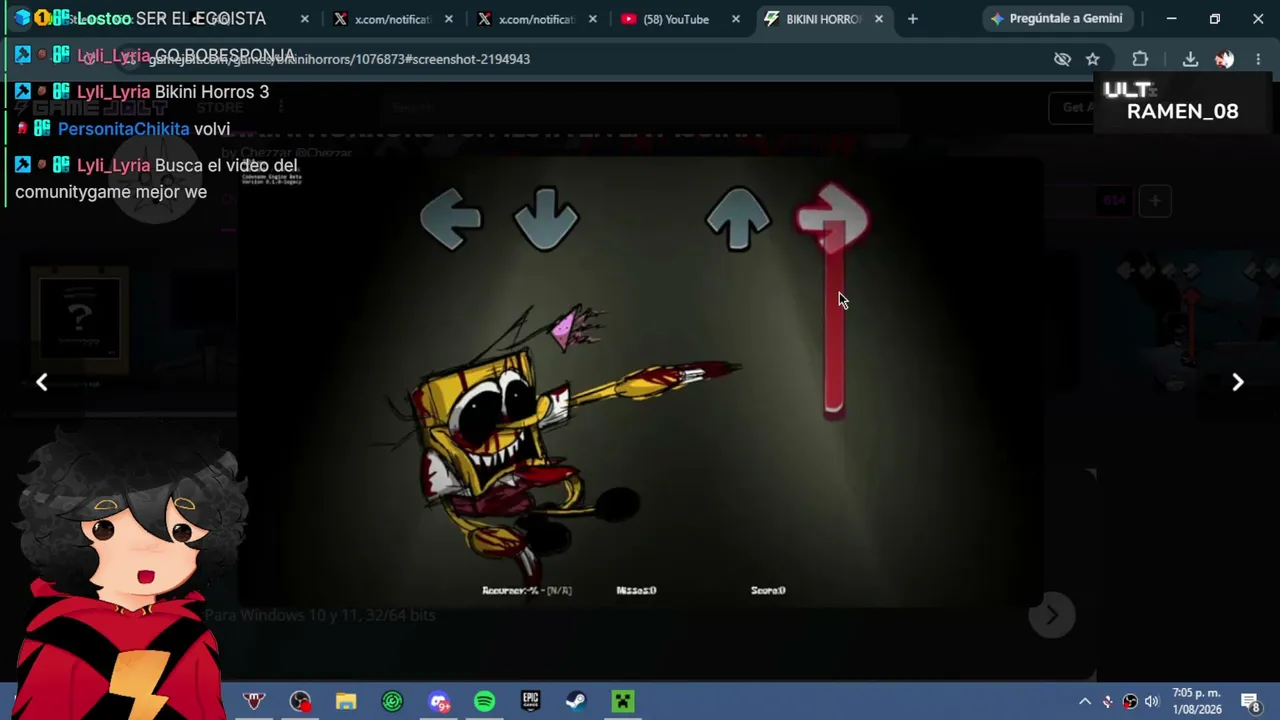1280x720 pixels.
Task: Show the next screenshot in the lightbox
Action: (1237, 382)
